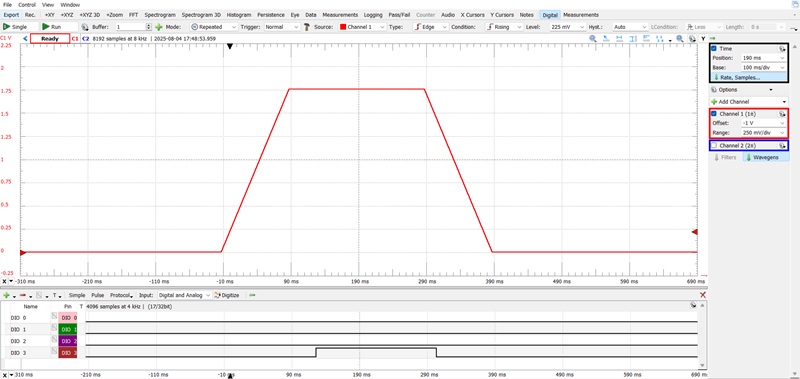Click the Pulse button in digital toolbar
Viewport: 800px width, 379px height.
tap(97, 295)
